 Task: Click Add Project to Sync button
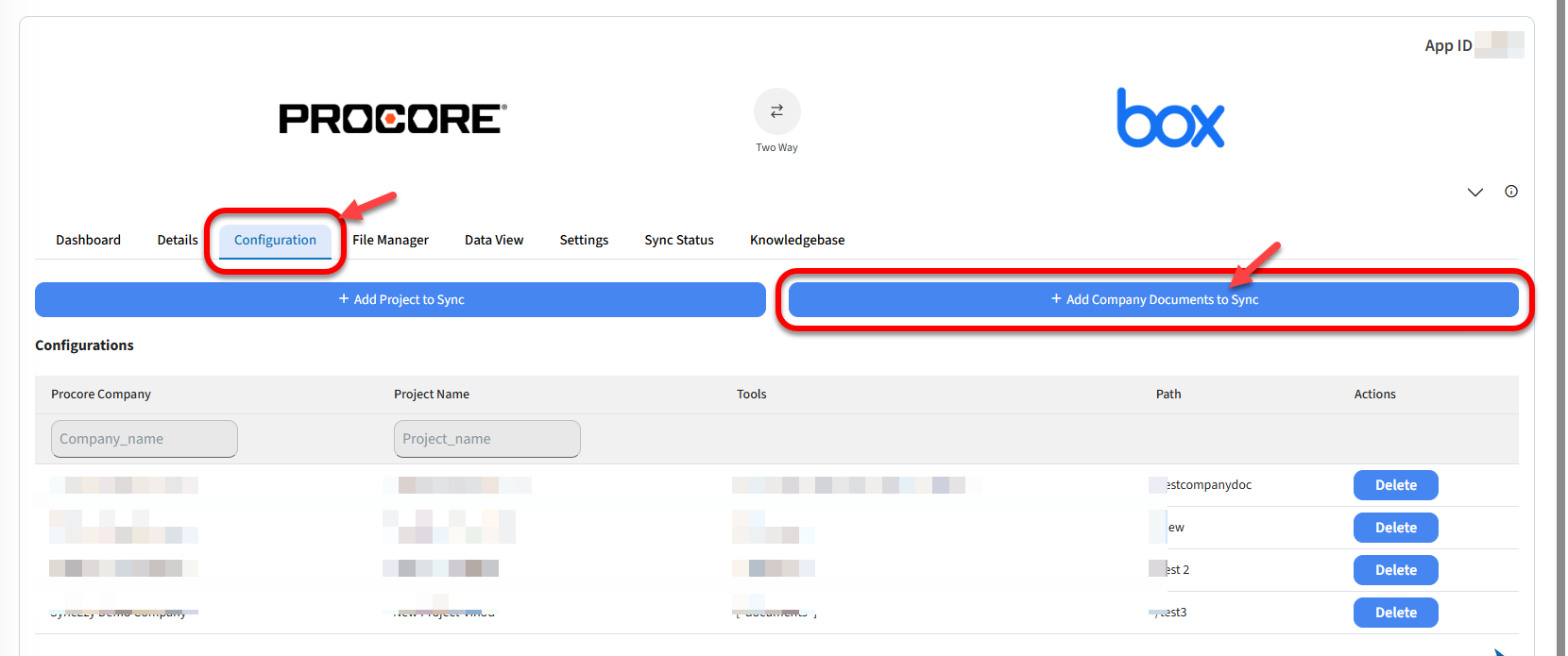tap(401, 299)
